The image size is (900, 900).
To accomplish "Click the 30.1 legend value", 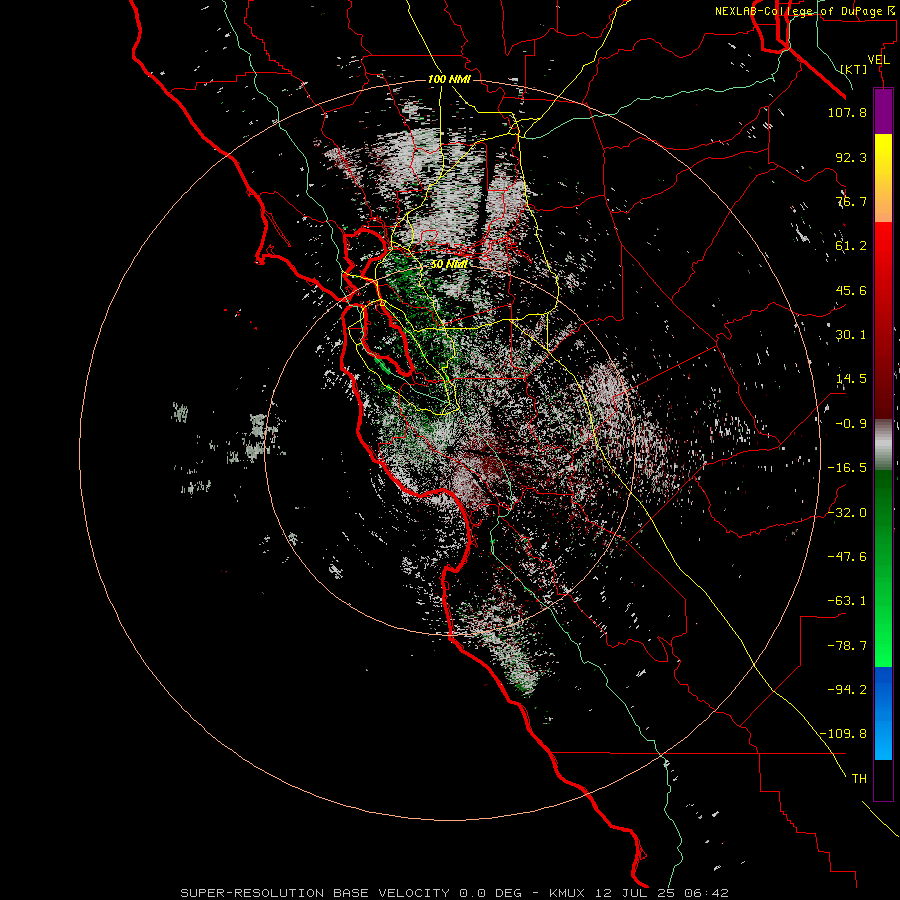I will 851,335.
